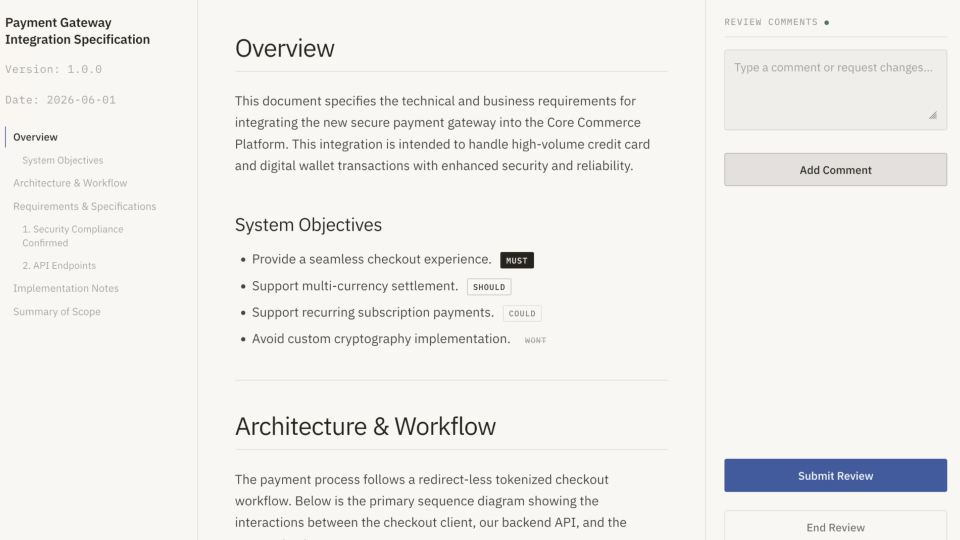The image size is (960, 540).
Task: Open Security Compliance Confirmed subsection
Action: [73, 236]
